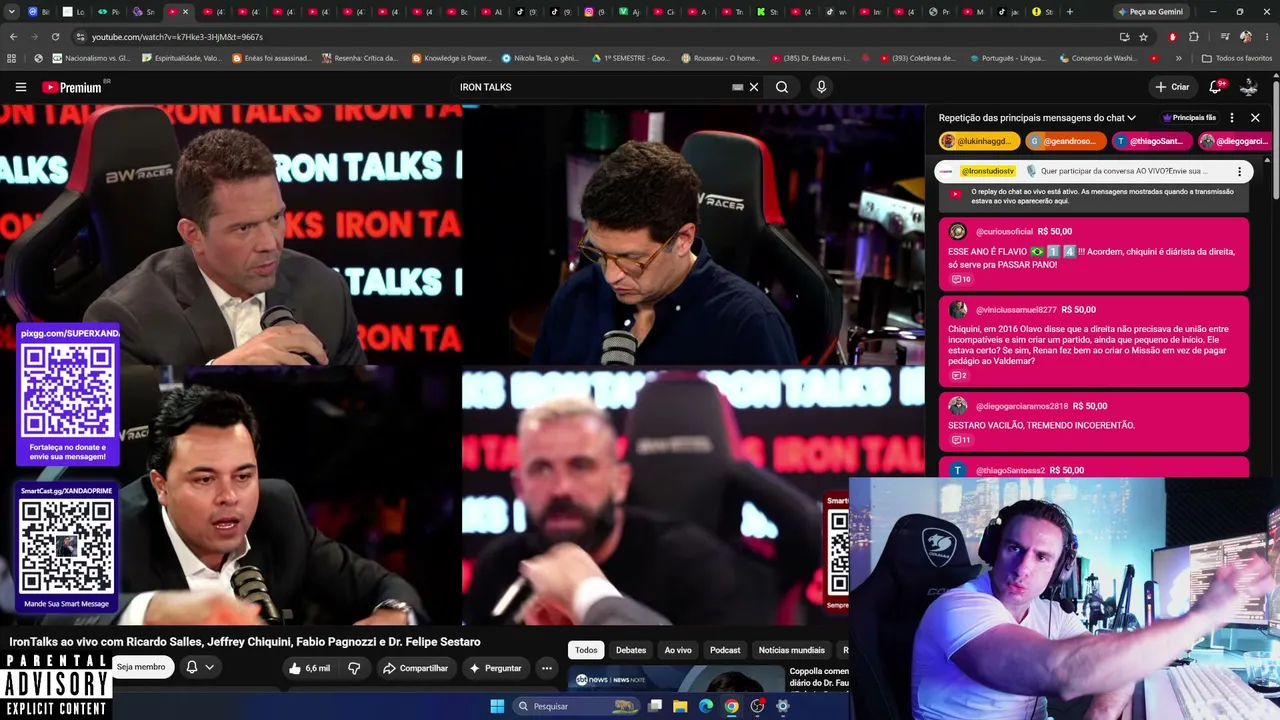Clear the IRON TALKS search text
Screen dimensions: 1280x720
(x=754, y=87)
